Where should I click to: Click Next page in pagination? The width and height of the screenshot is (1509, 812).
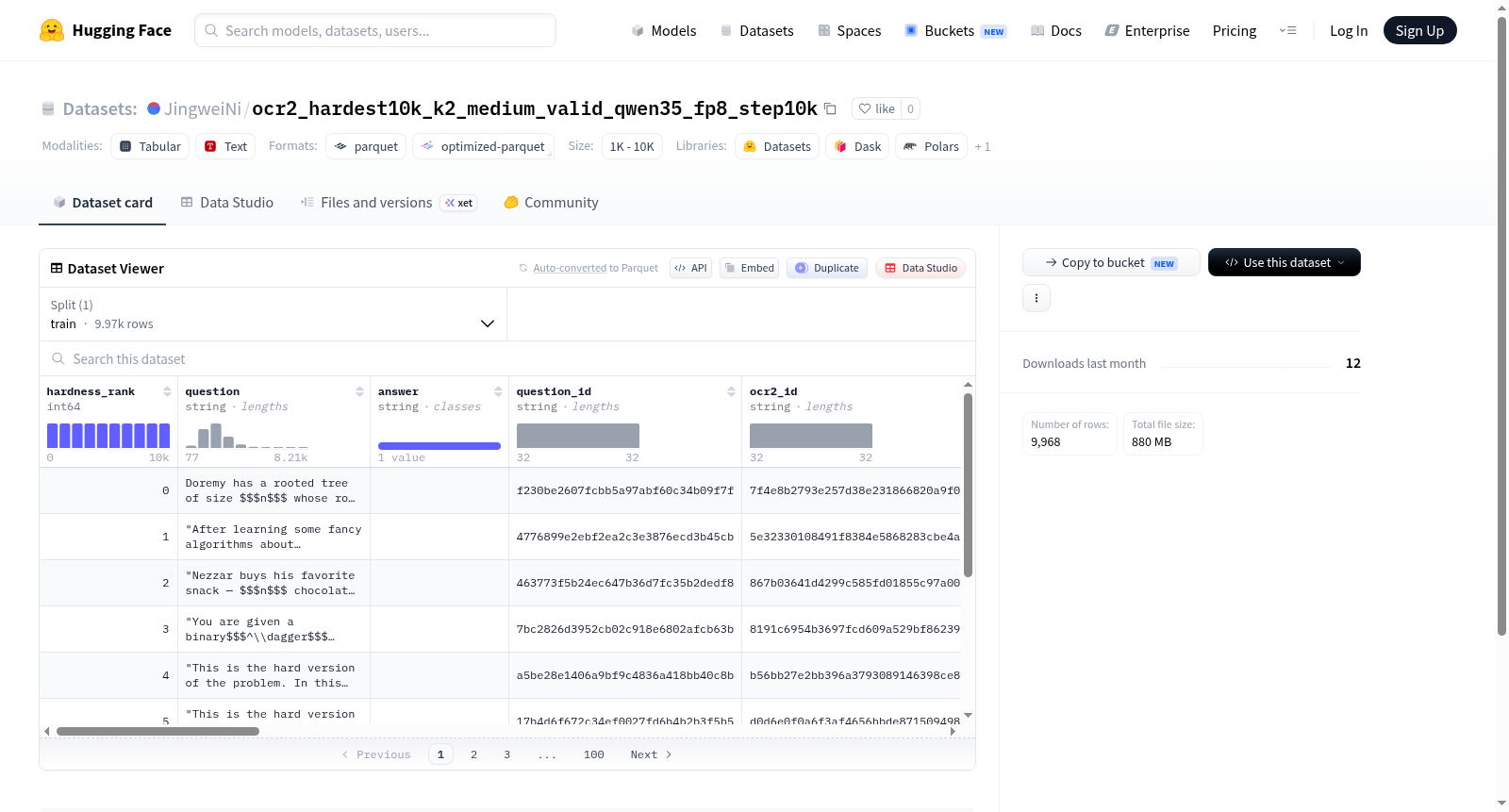click(x=651, y=754)
